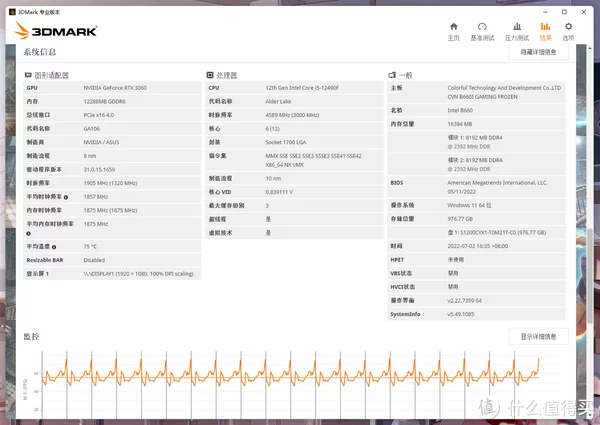This screenshot has width=600, height=425.
Task: Select text PCIe x16 4.0
Action: pyautogui.click(x=99, y=115)
